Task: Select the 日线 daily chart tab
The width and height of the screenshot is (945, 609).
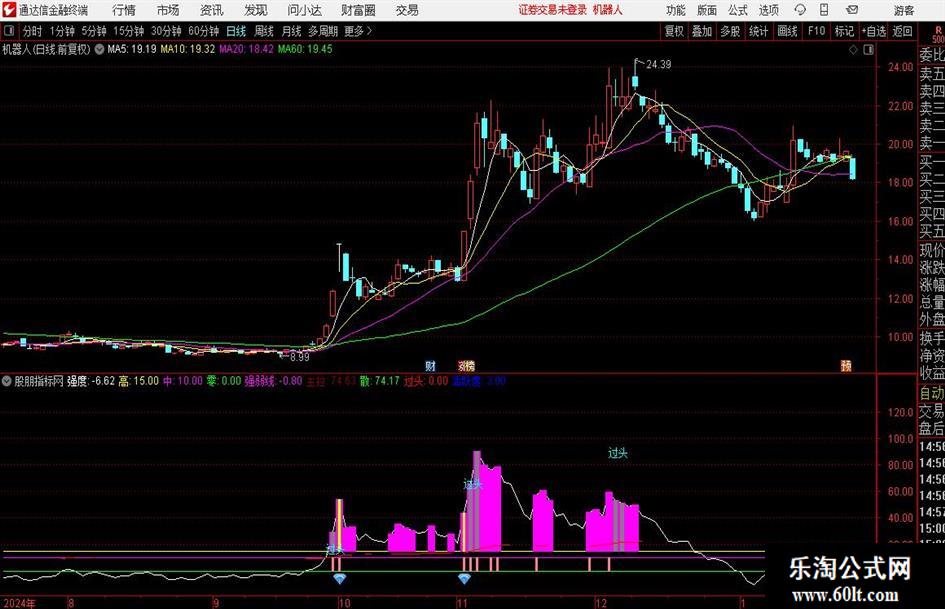Action: tap(236, 31)
